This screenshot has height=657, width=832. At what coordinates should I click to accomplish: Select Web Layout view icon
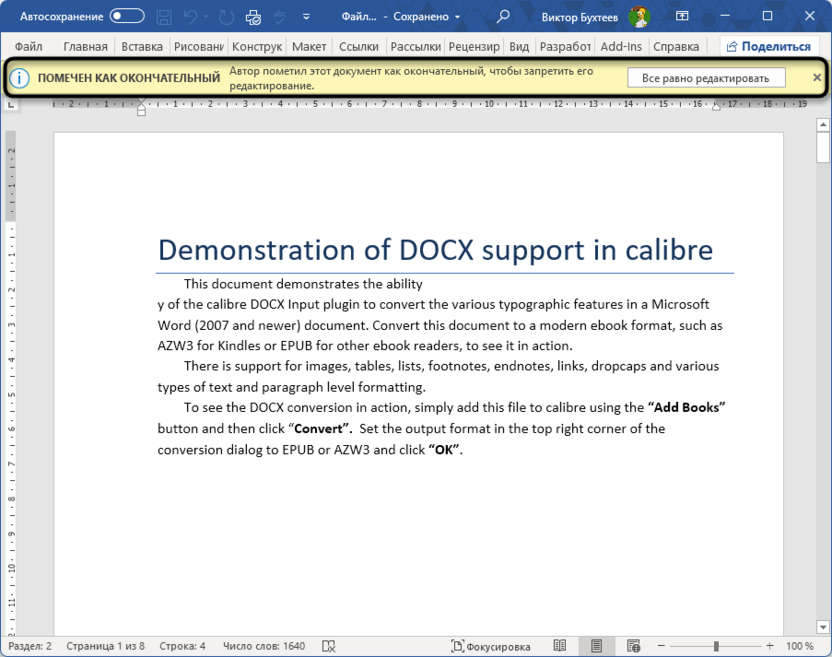pyautogui.click(x=633, y=646)
